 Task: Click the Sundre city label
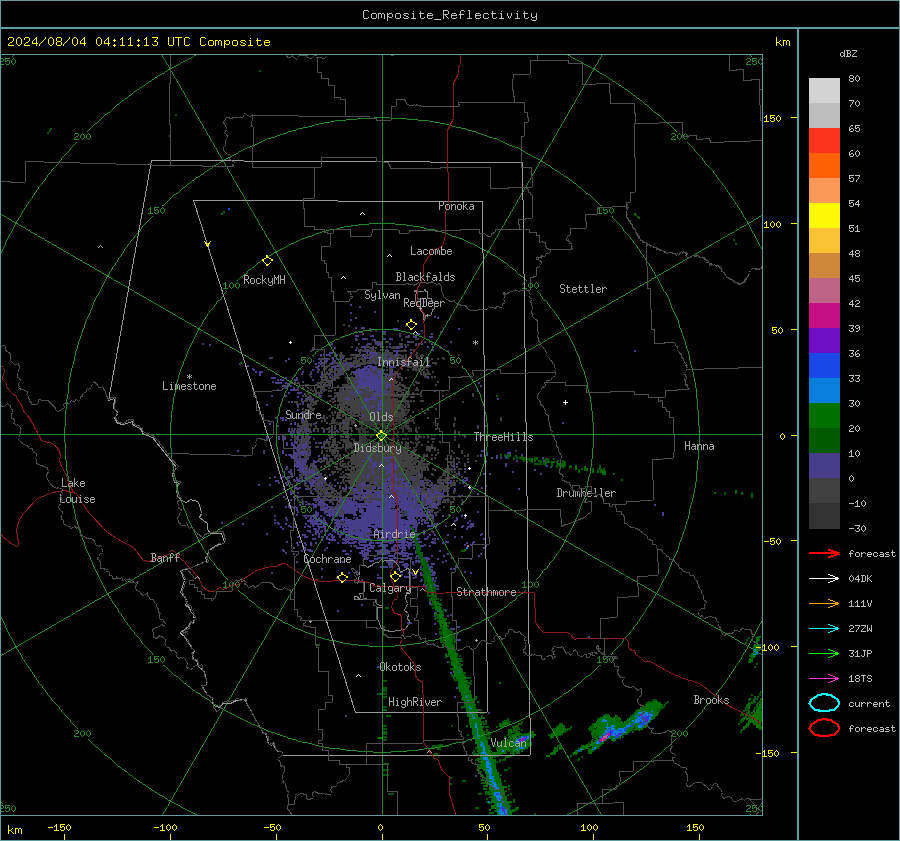pyautogui.click(x=304, y=414)
